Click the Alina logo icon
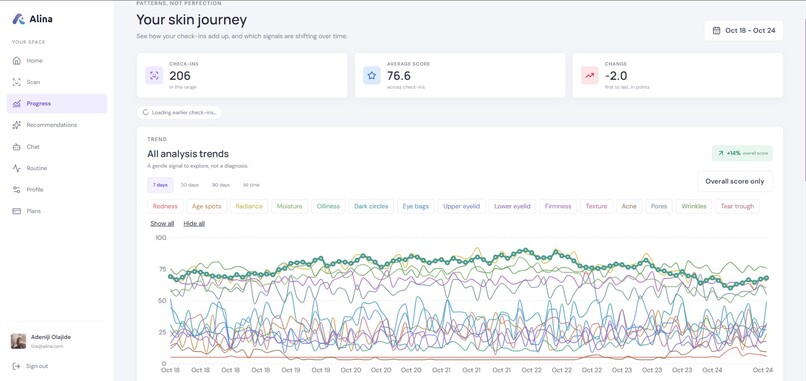806x381 pixels. coord(19,19)
